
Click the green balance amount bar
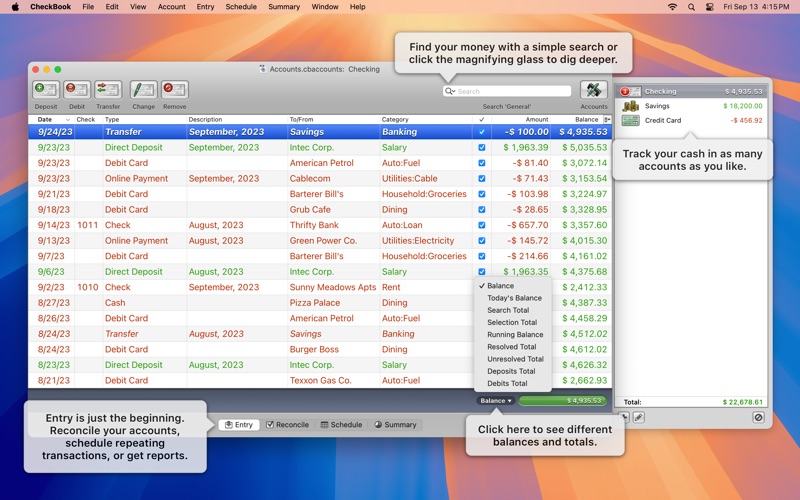pyautogui.click(x=562, y=401)
